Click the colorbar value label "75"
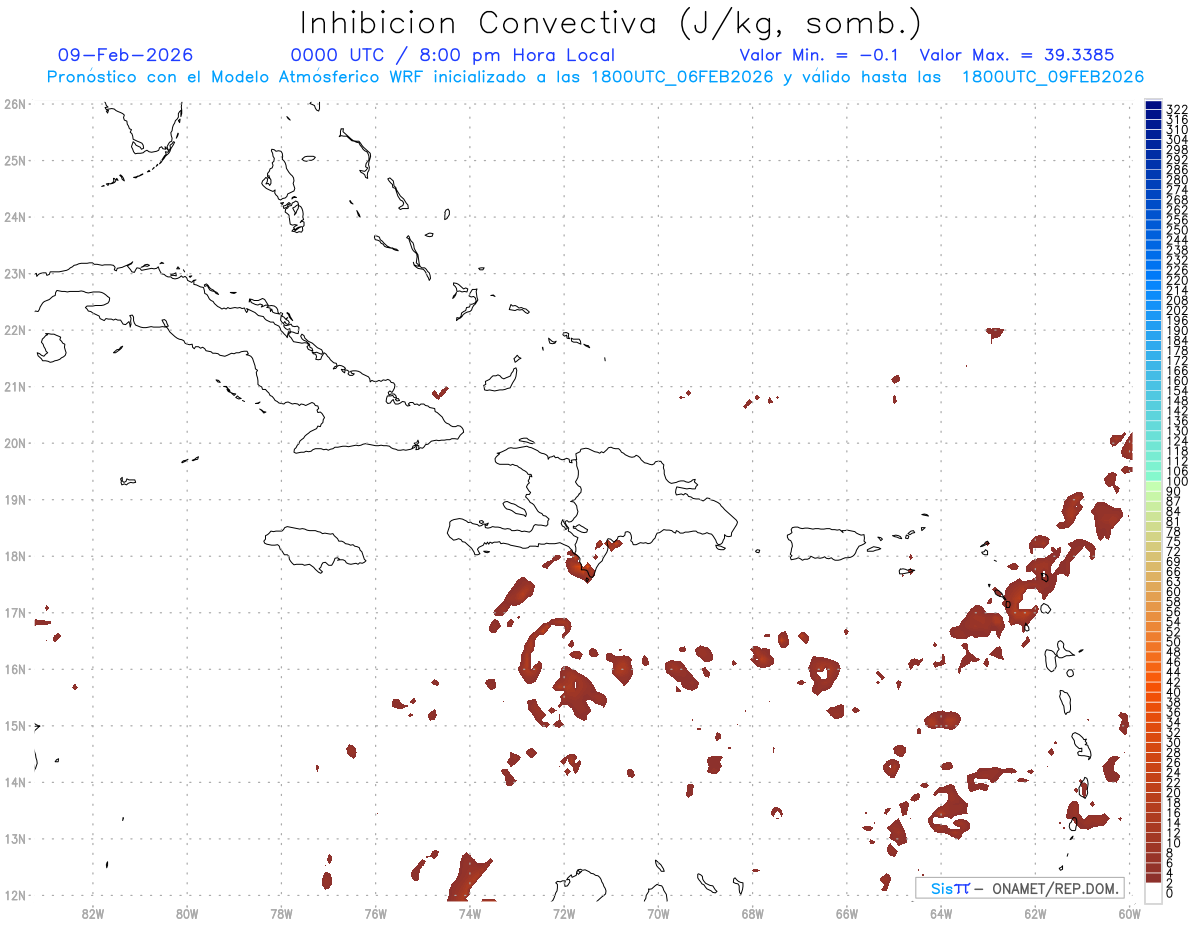Image resolution: width=1200 pixels, height=927 pixels. 1174,542
